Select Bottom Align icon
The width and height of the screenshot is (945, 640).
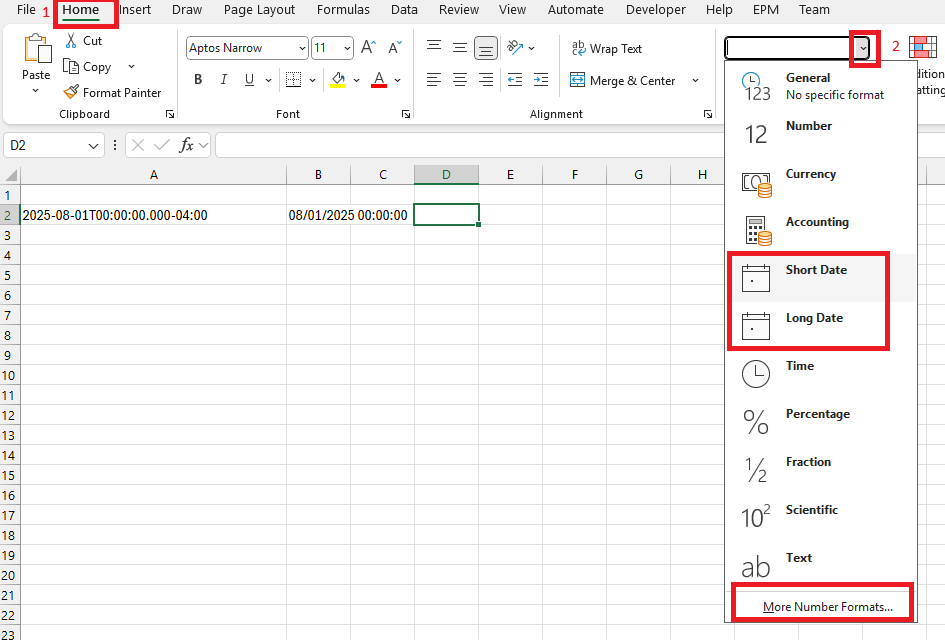point(486,48)
